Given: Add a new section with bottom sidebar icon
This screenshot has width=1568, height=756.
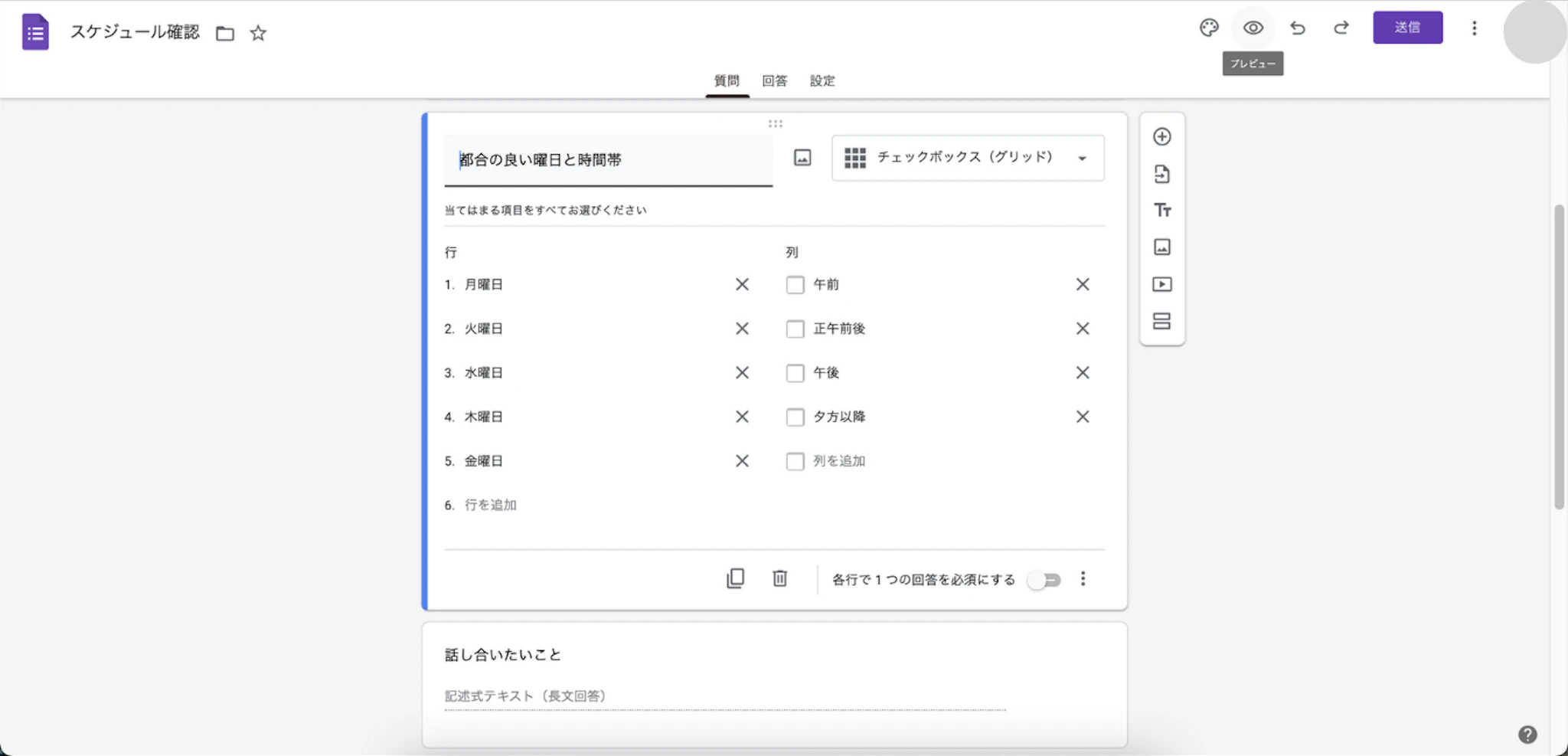Looking at the screenshot, I should click(x=1162, y=320).
